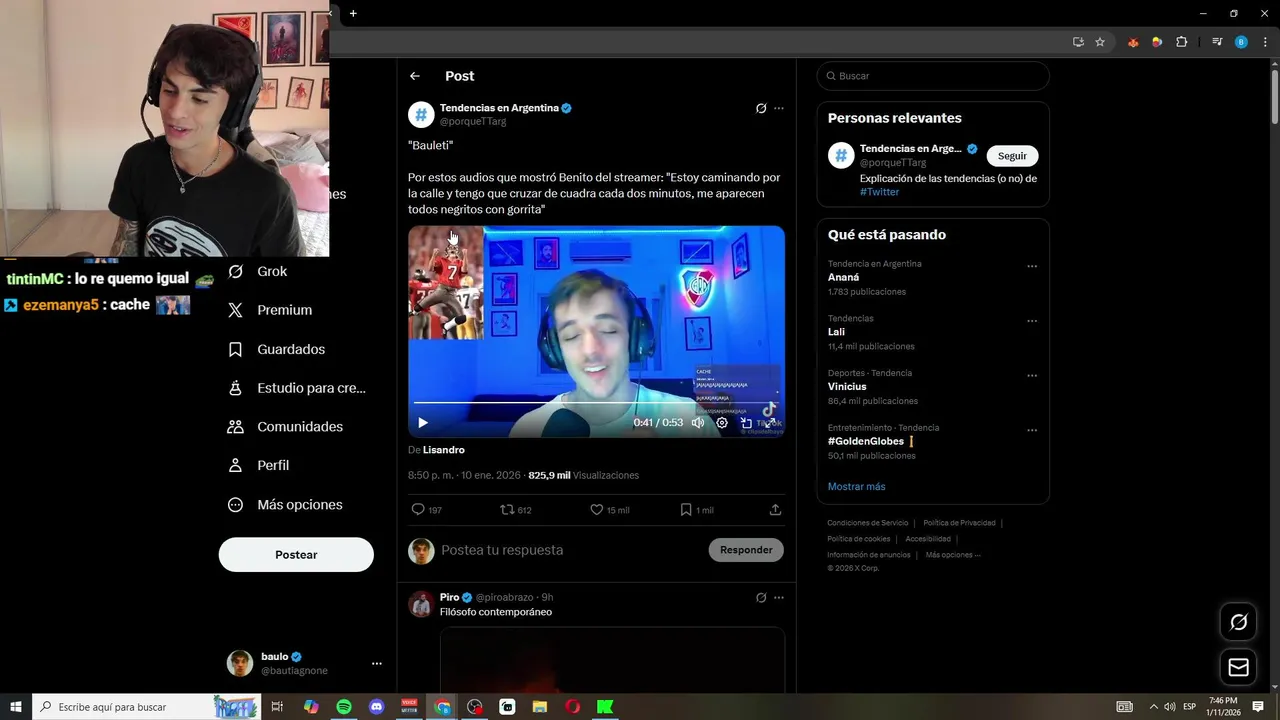This screenshot has width=1280, height=720.
Task: Go to Comunidades
Action: point(285,427)
